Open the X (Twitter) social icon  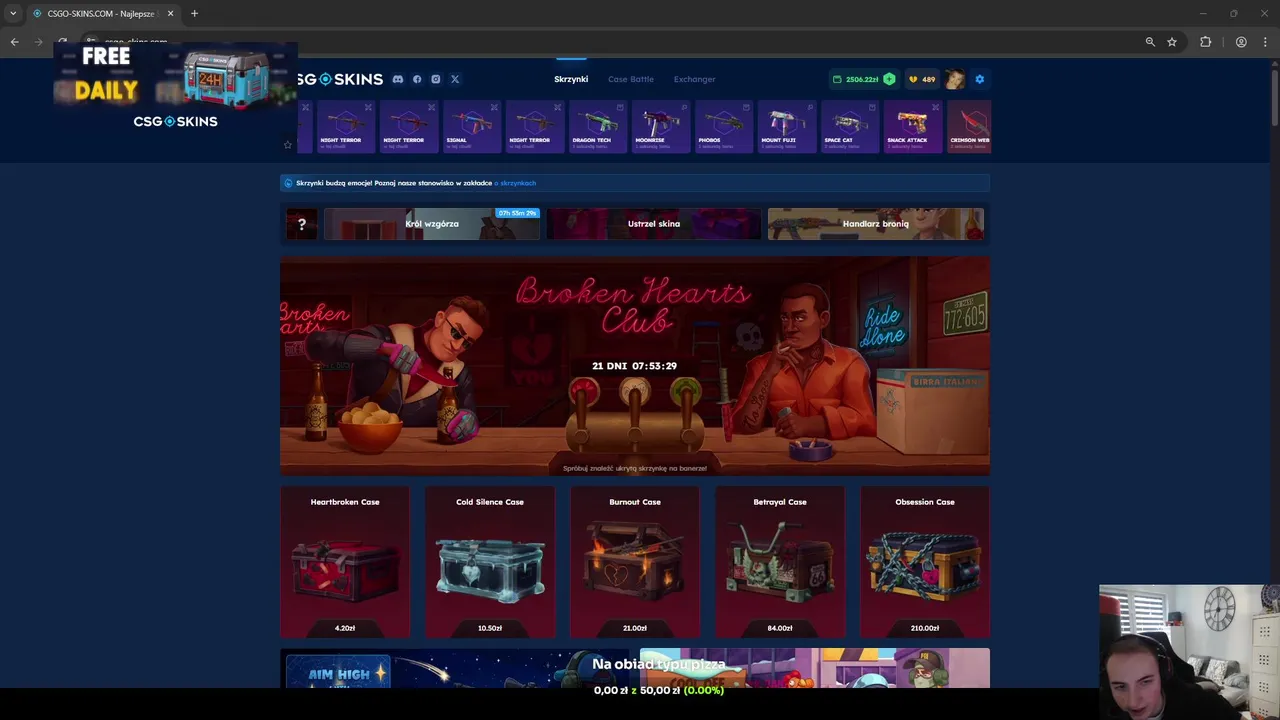coord(455,79)
